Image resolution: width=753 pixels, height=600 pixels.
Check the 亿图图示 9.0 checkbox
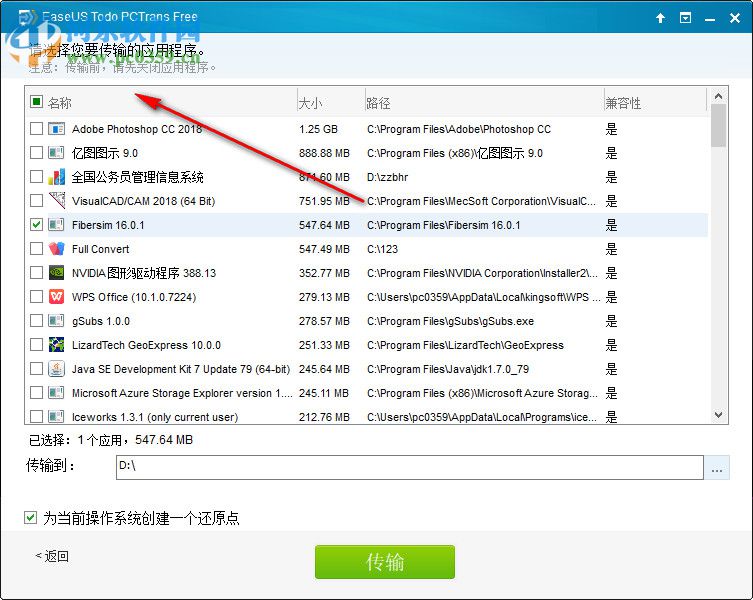[x=36, y=152]
